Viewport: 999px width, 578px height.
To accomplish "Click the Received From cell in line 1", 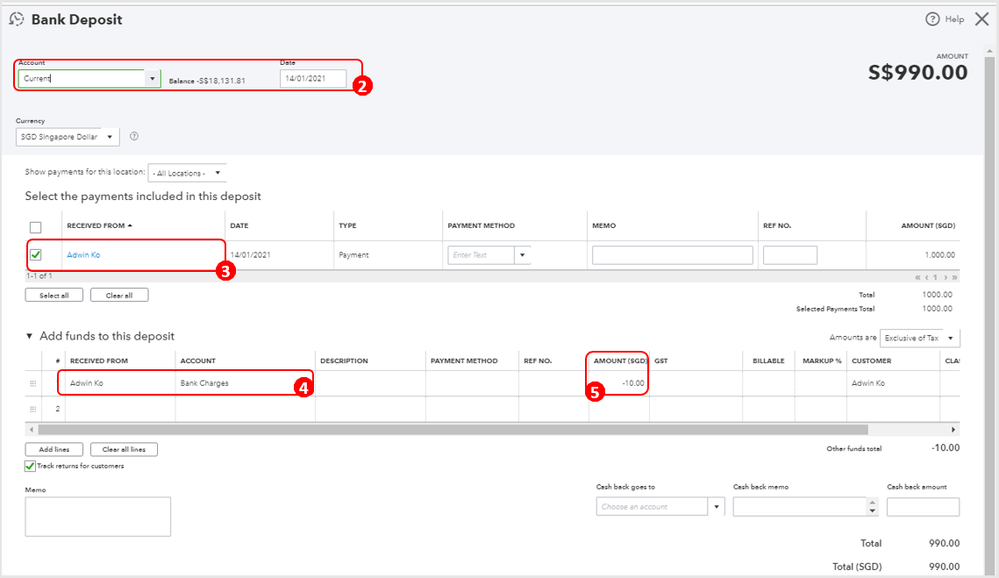I will pyautogui.click(x=120, y=384).
